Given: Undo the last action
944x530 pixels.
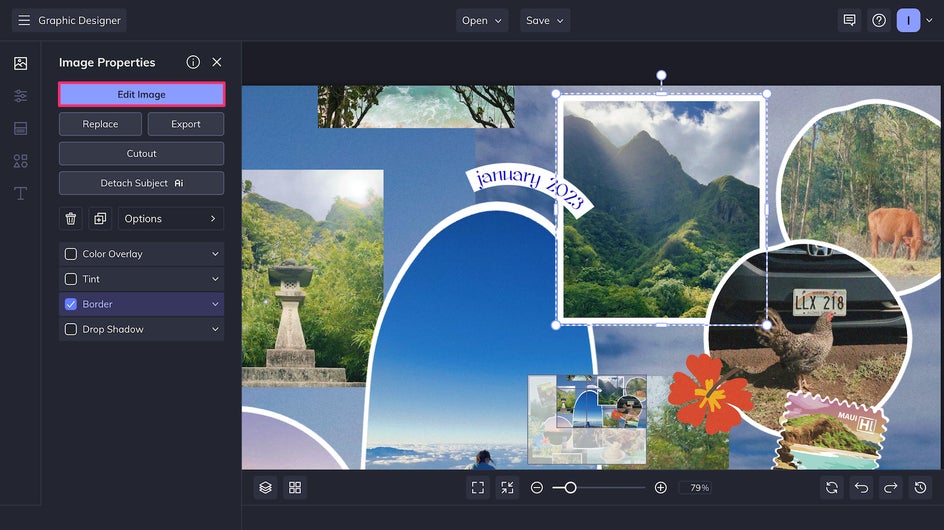Looking at the screenshot, I should pyautogui.click(x=862, y=488).
